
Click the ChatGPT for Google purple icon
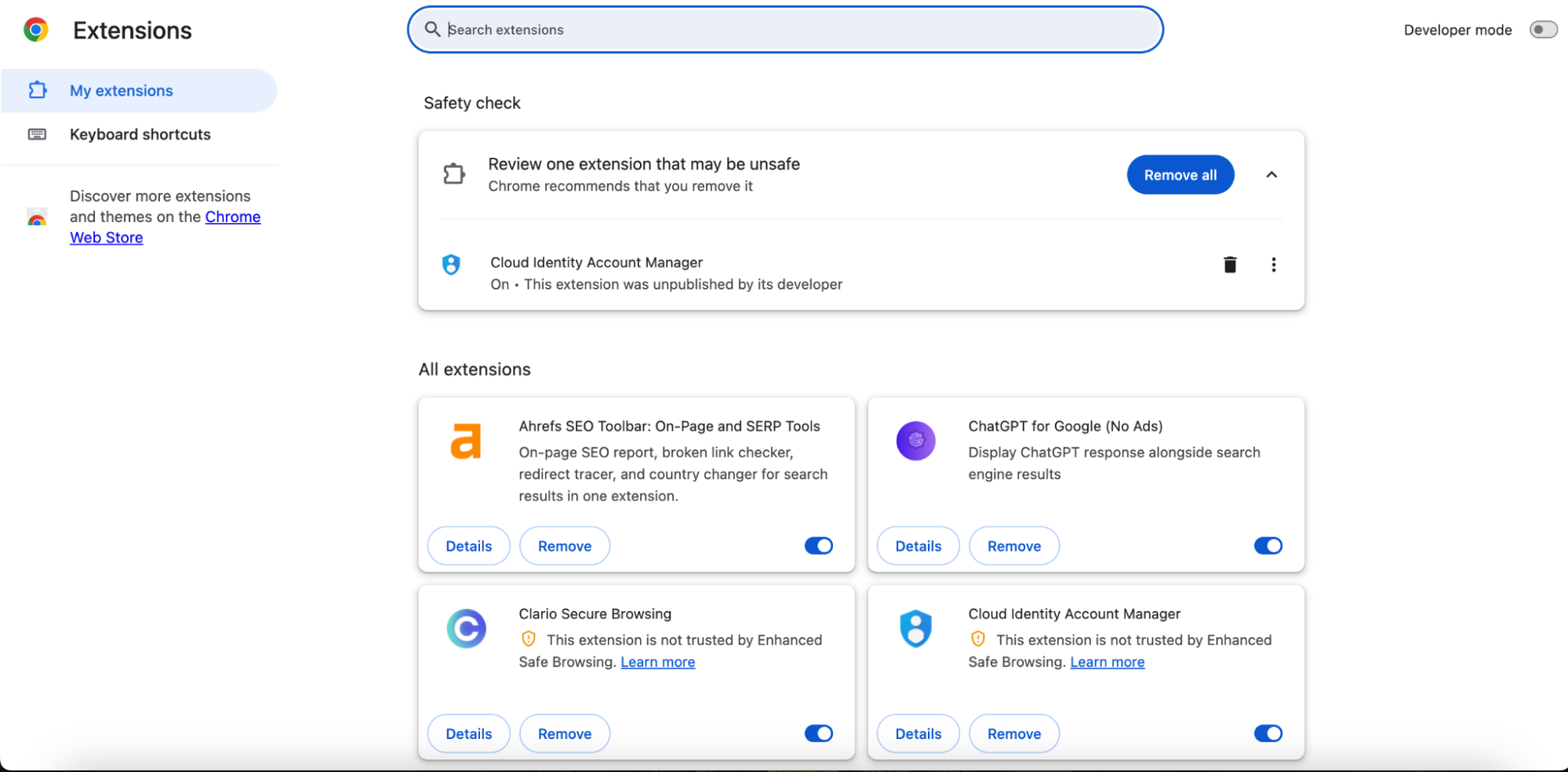[x=915, y=440]
